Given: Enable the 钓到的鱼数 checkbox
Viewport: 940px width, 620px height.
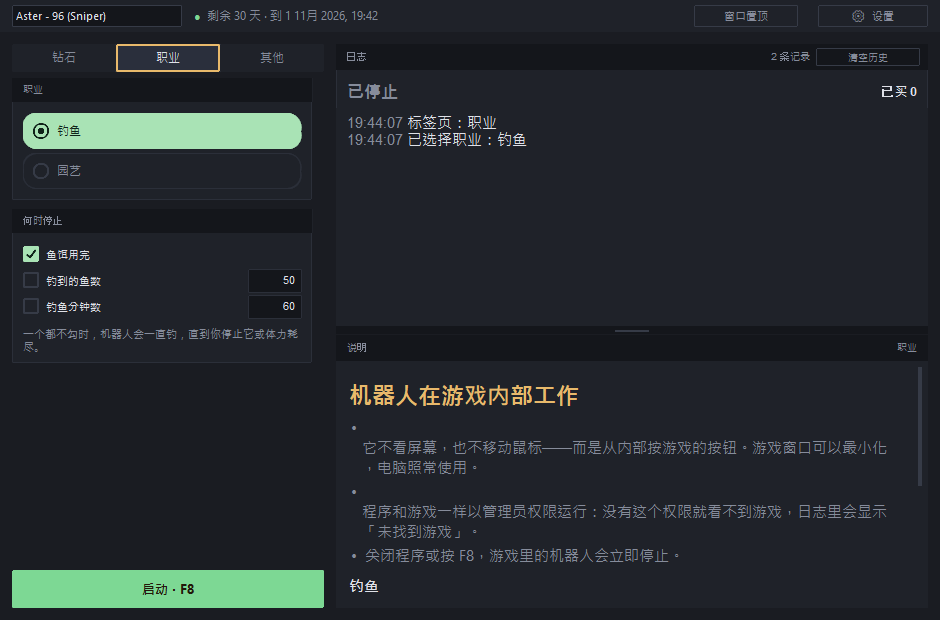Looking at the screenshot, I should pyautogui.click(x=31, y=280).
